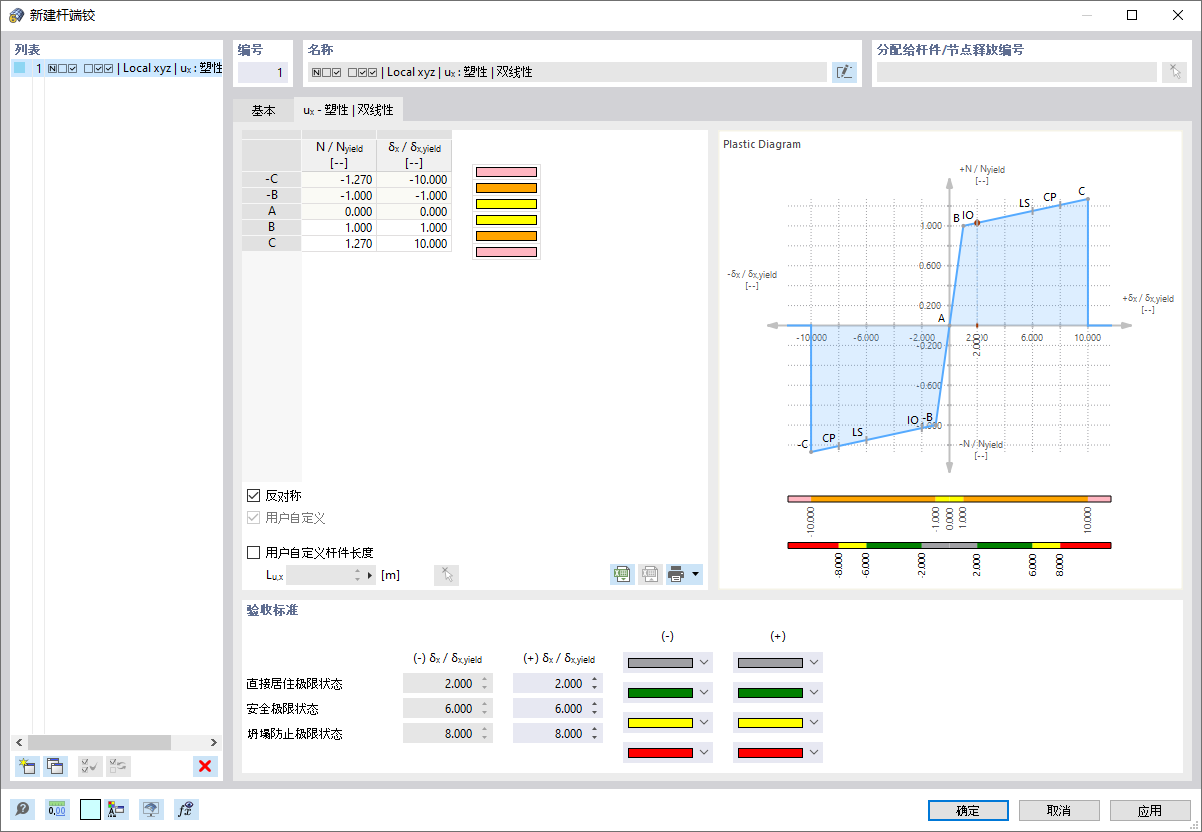The height and width of the screenshot is (832, 1202).
Task: Edit name with pencil icon
Action: 845,72
